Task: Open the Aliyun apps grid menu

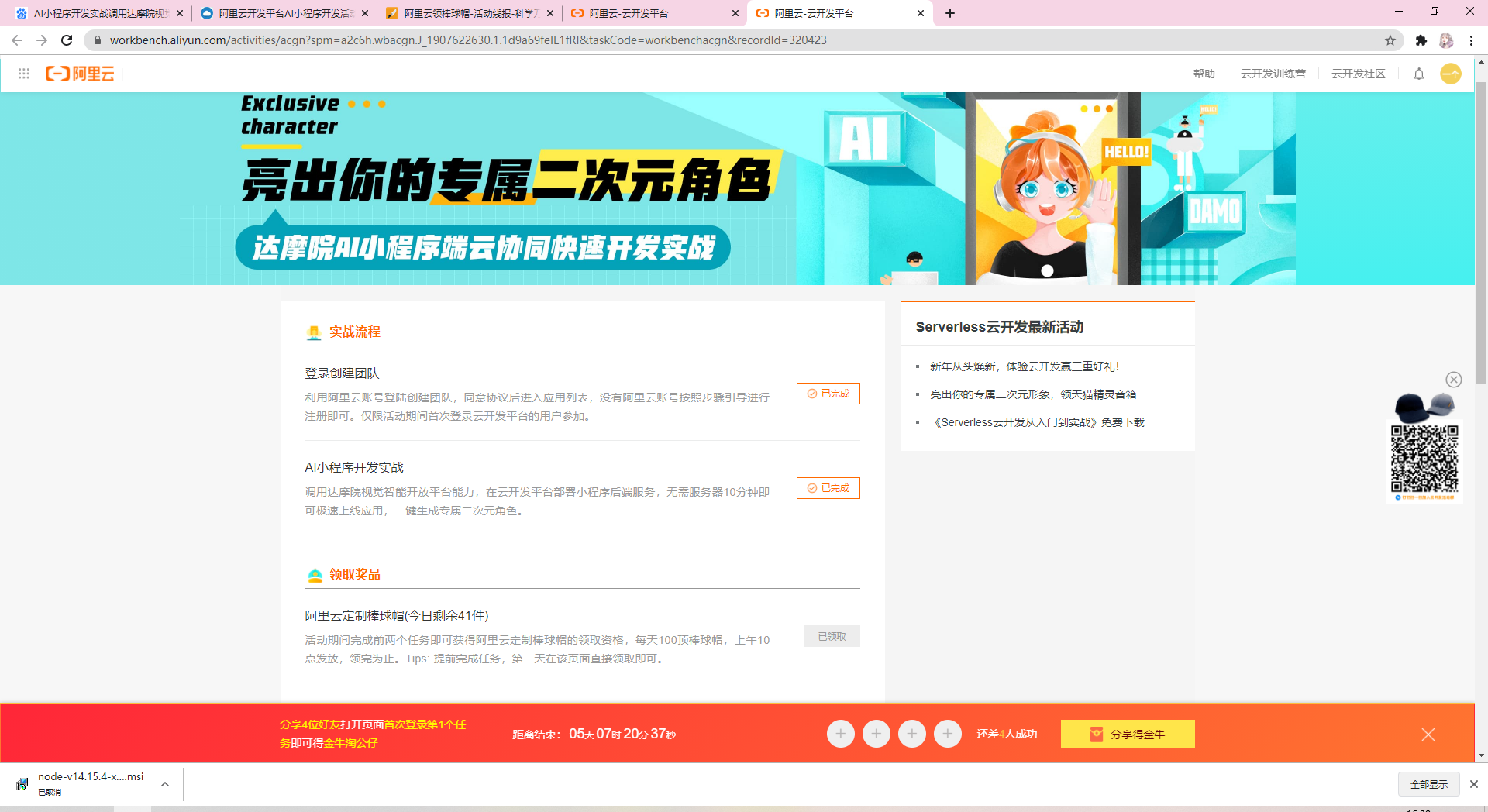Action: click(x=24, y=74)
